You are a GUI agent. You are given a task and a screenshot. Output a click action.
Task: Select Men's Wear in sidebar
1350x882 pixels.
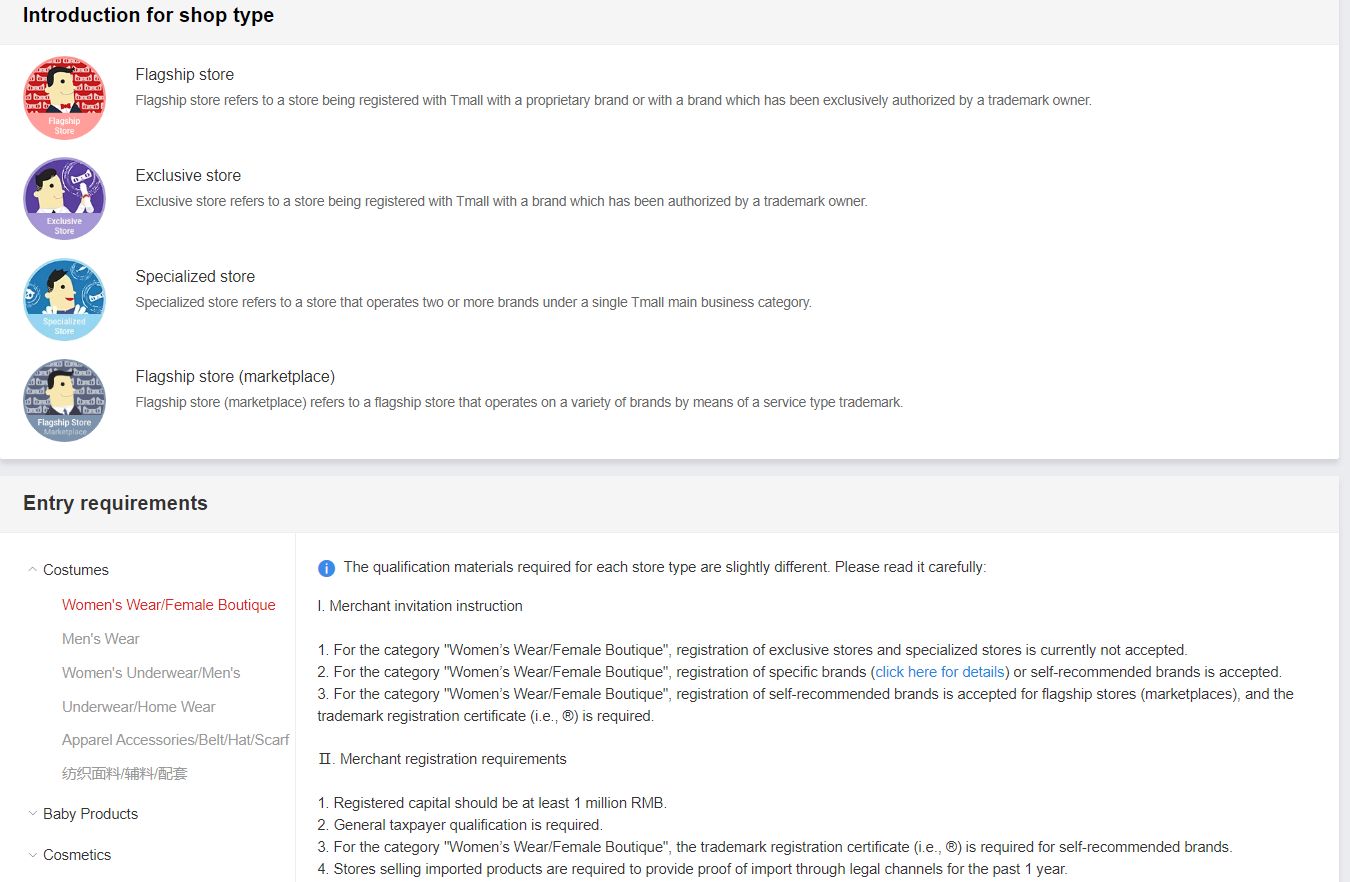100,639
